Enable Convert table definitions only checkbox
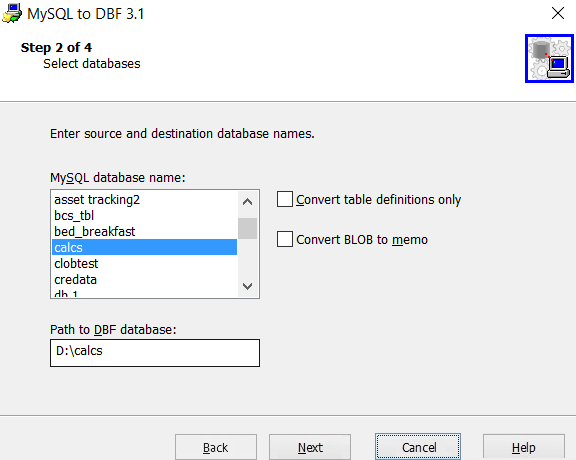This screenshot has width=576, height=460. (x=285, y=199)
